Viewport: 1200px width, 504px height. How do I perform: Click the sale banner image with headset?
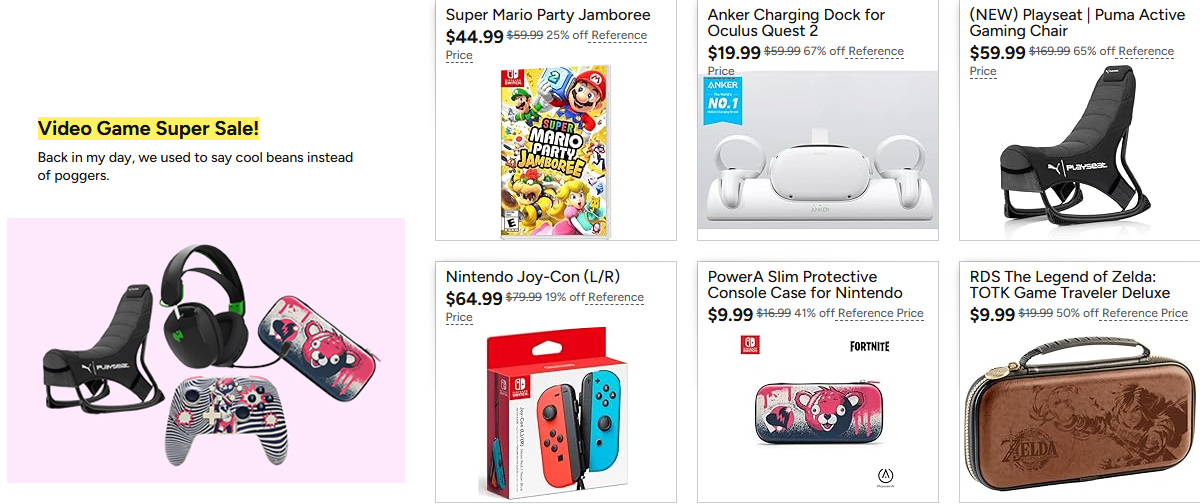point(206,350)
